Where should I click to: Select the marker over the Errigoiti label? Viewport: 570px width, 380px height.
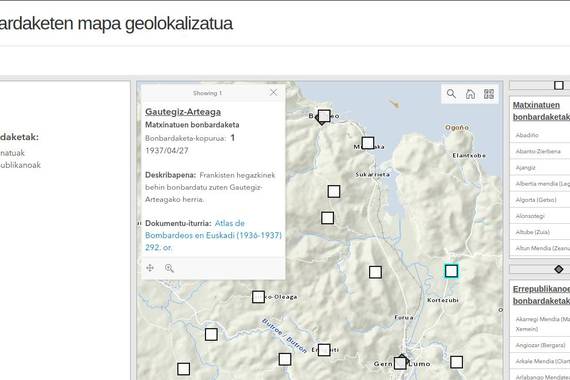(324, 350)
